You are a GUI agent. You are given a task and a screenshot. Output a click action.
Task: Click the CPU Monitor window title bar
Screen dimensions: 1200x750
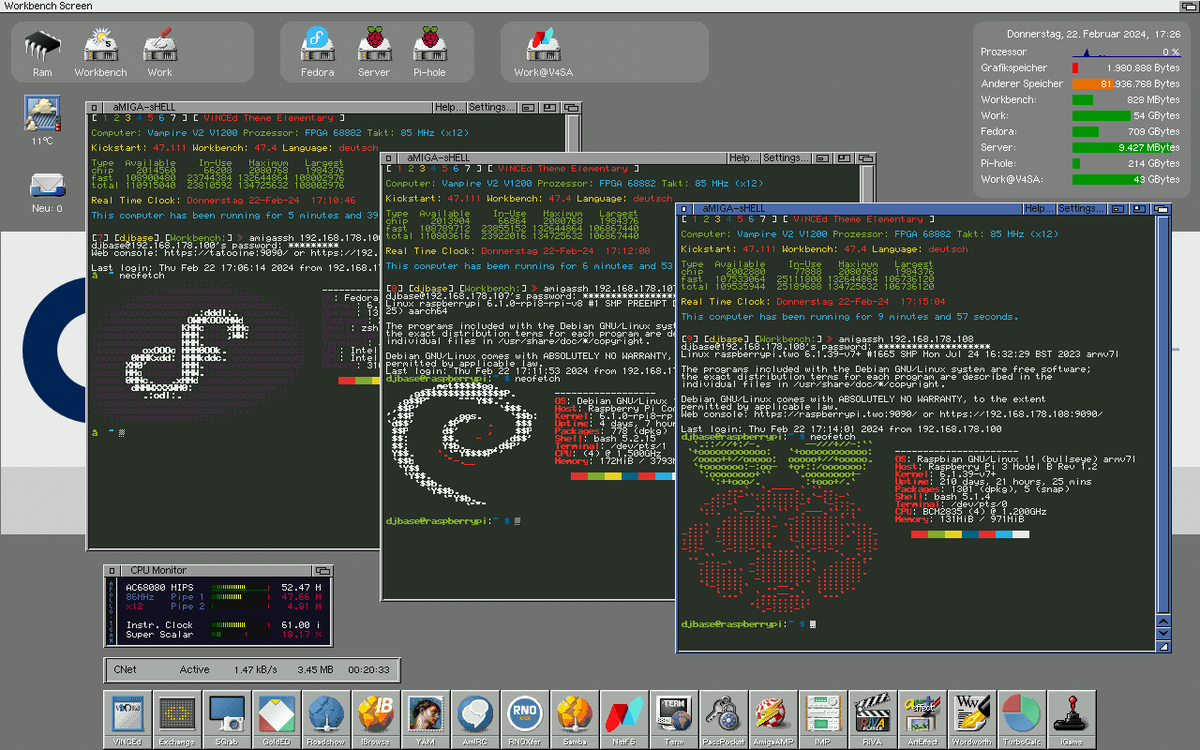218,570
